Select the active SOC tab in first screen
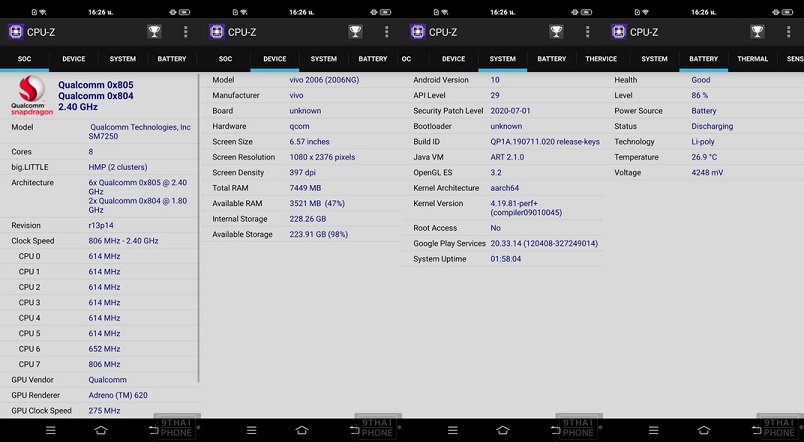Screen dimensions: 804x442 [25, 59]
